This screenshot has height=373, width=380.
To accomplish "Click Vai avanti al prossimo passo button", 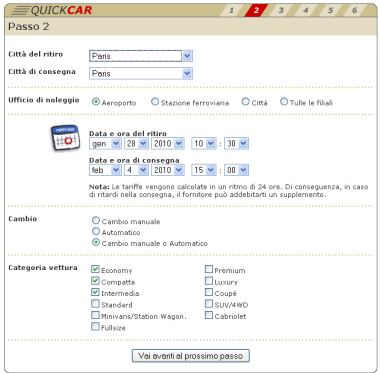I will click(191, 356).
